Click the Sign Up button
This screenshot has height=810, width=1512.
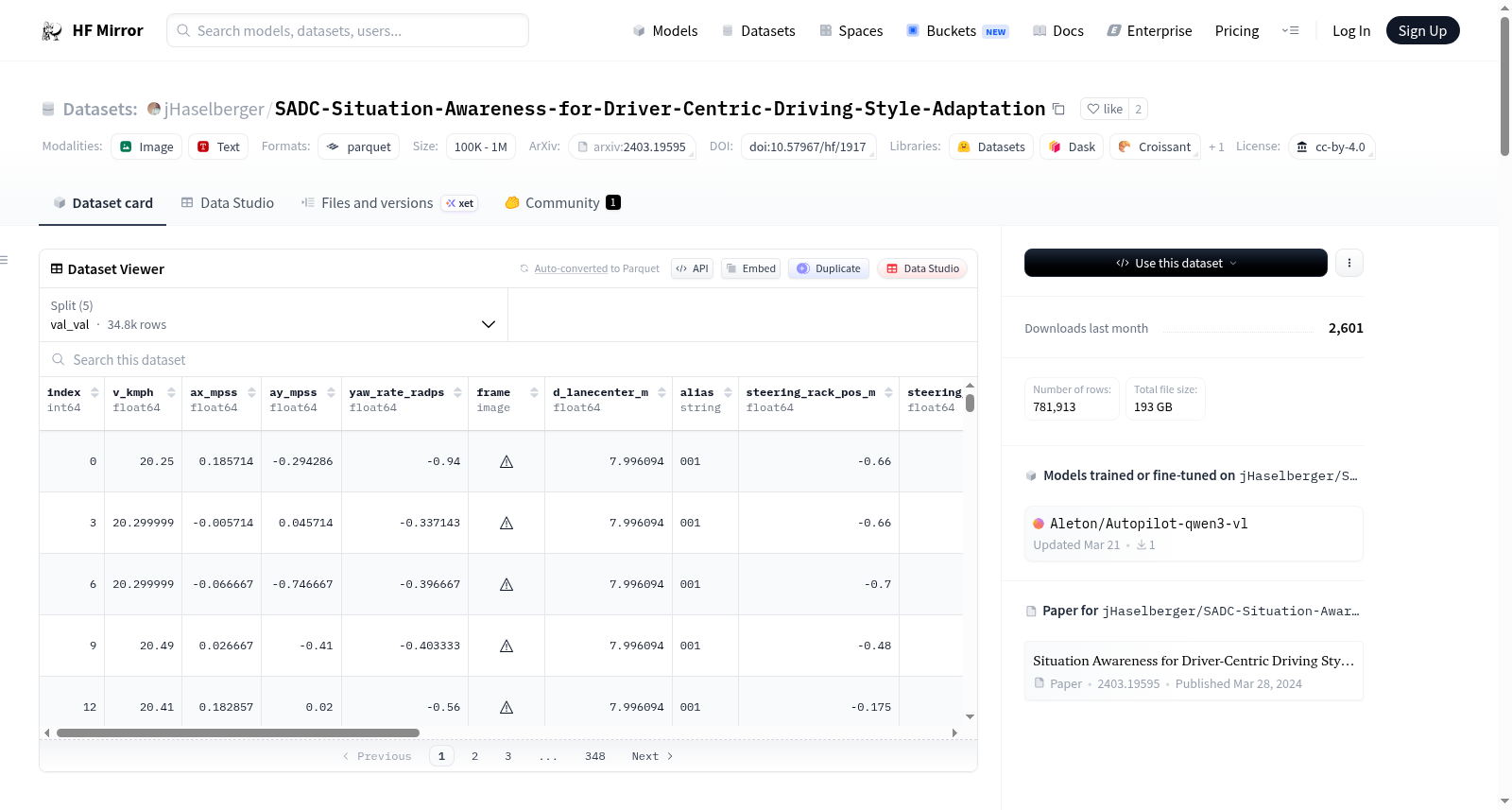tap(1422, 30)
